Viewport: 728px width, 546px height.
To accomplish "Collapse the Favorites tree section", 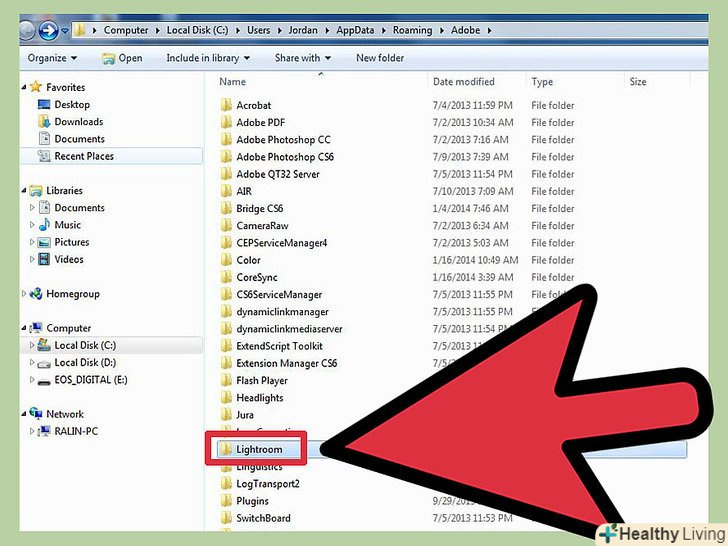I will (24, 87).
